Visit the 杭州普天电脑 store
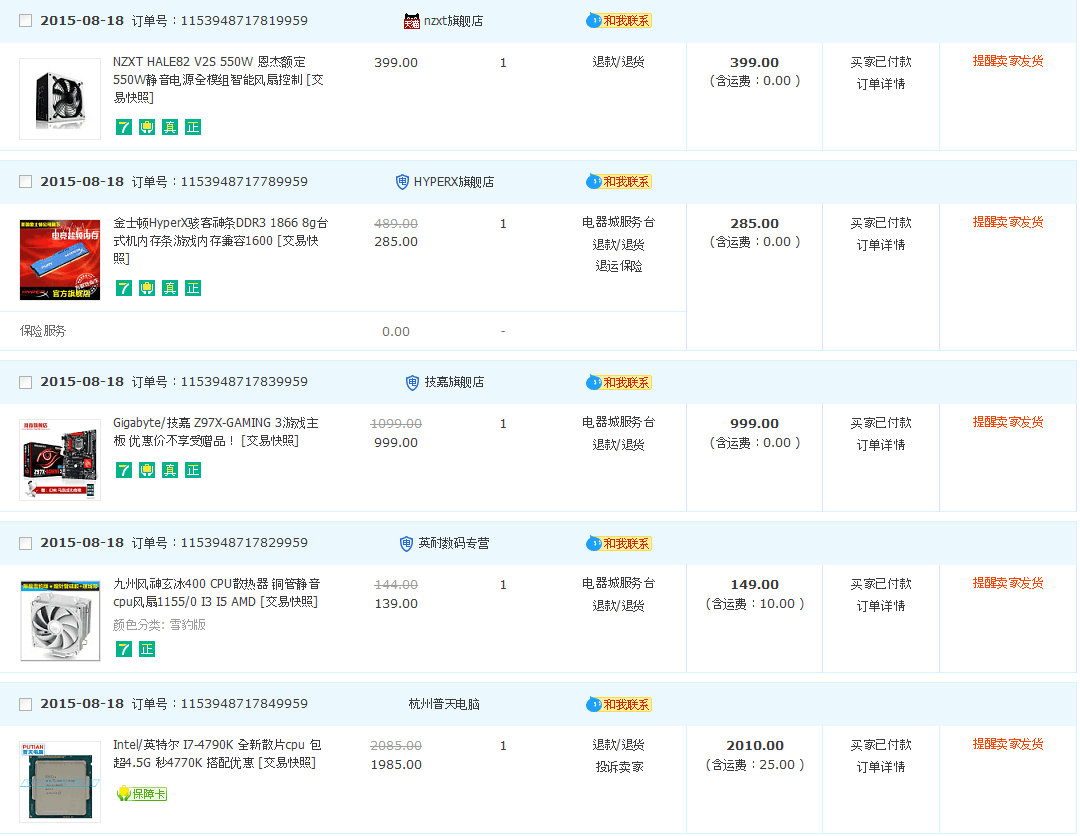The image size is (1080, 836). click(x=444, y=704)
